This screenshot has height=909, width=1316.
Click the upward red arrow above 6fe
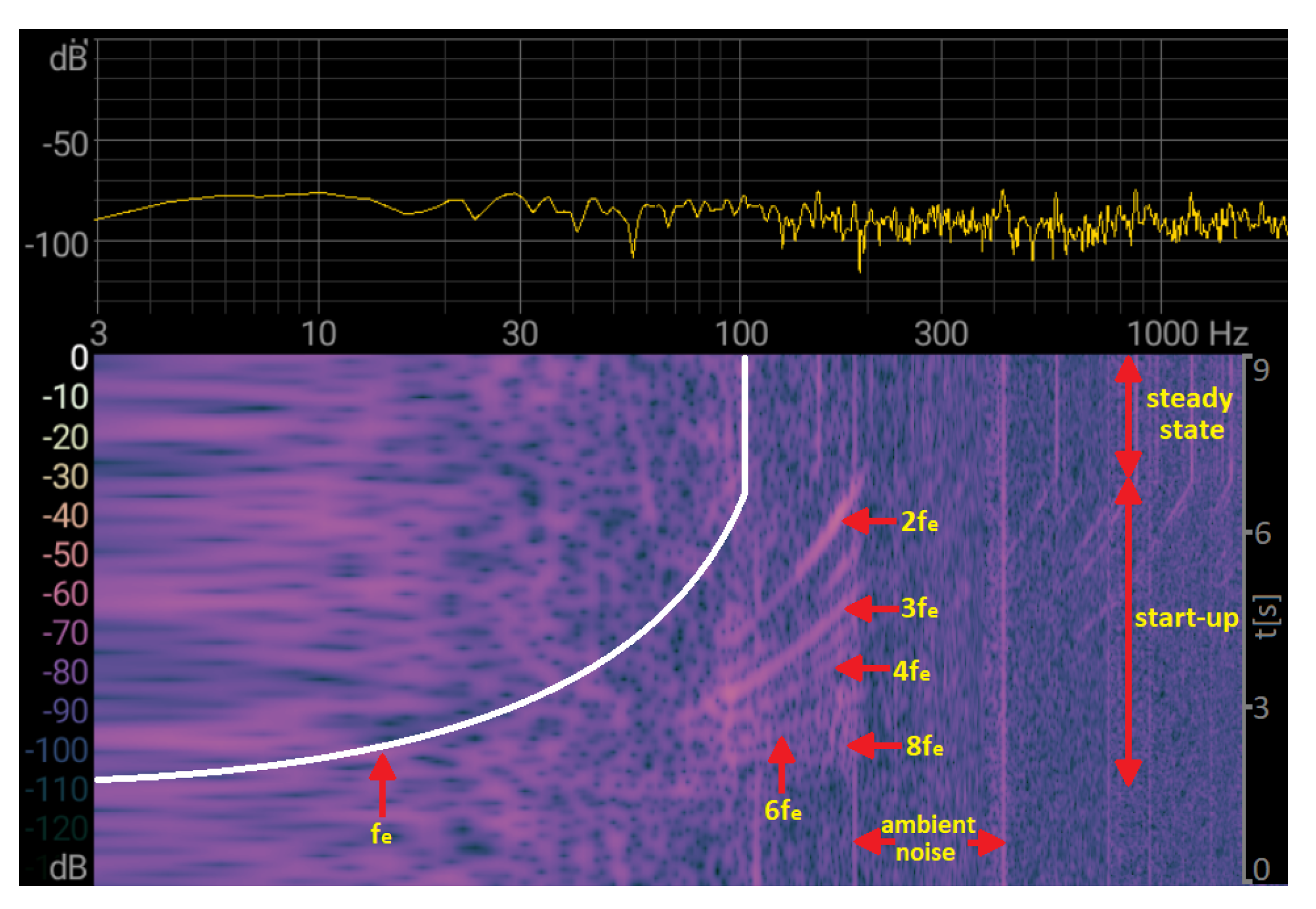coord(782,764)
